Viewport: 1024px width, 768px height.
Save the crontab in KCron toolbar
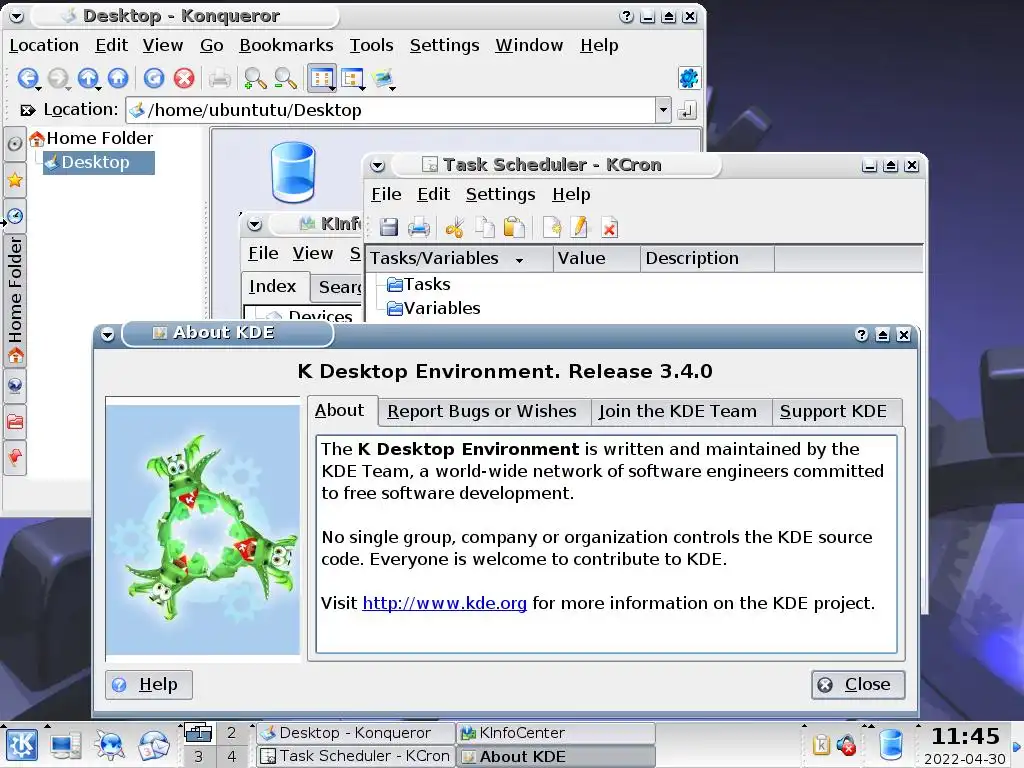click(x=389, y=227)
